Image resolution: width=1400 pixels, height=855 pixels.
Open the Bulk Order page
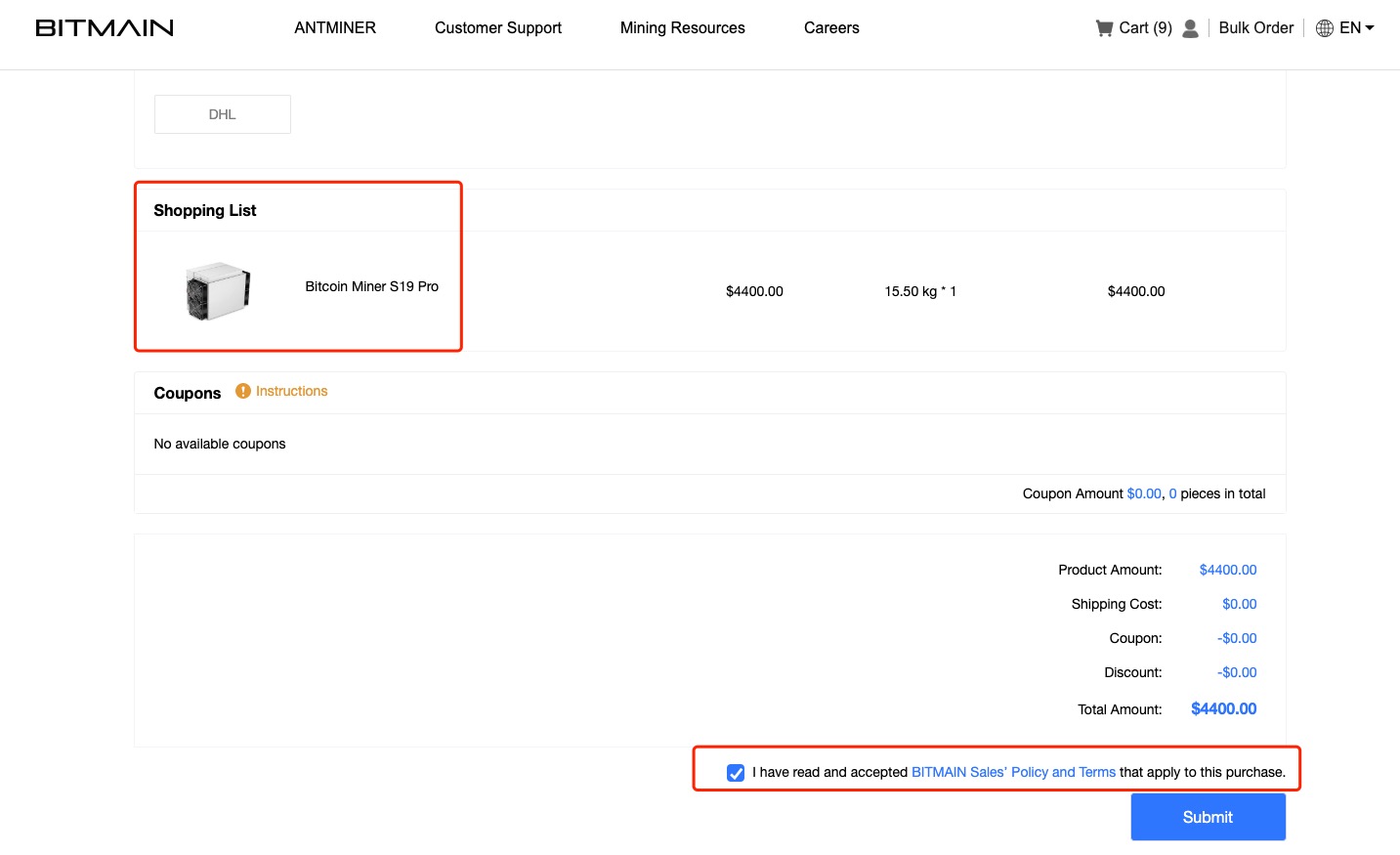pyautogui.click(x=1256, y=28)
